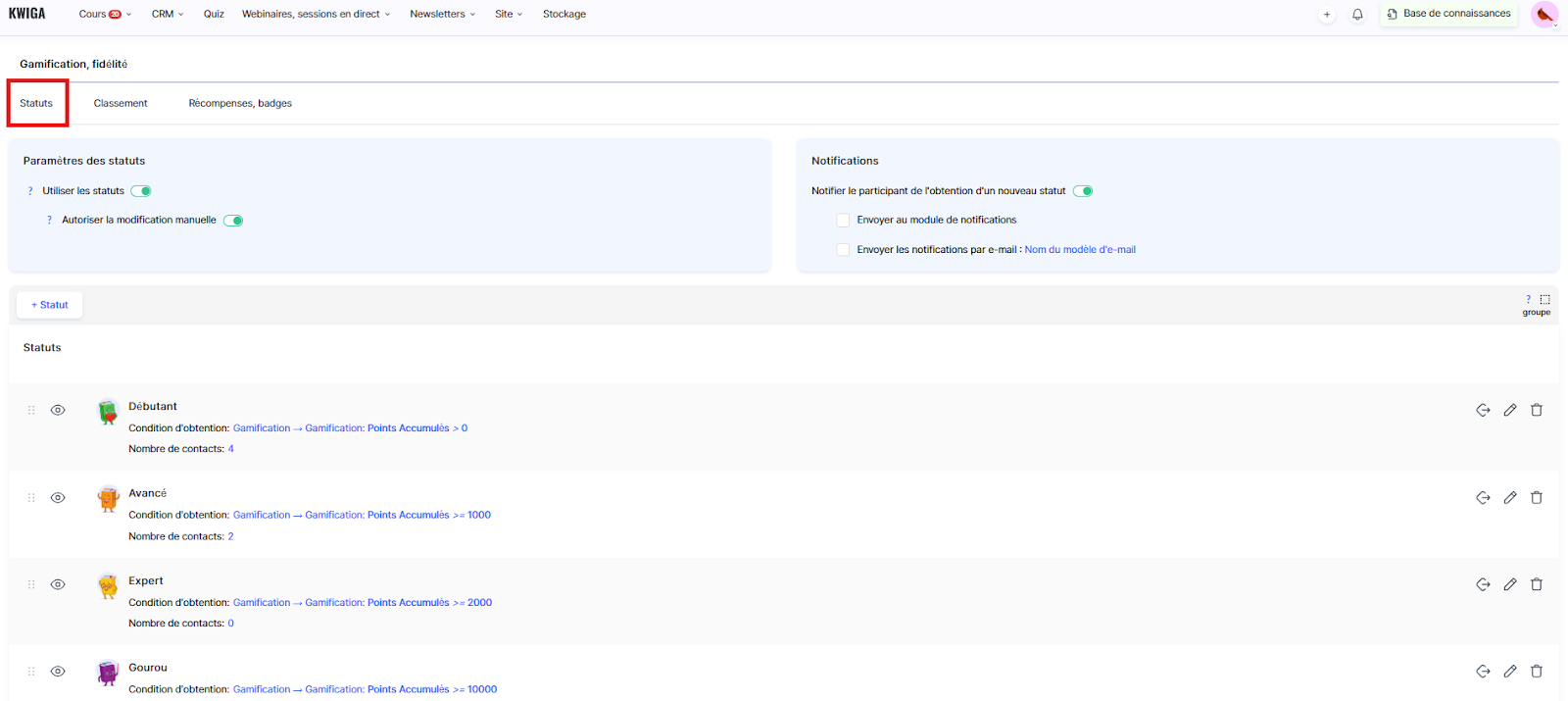The image size is (1568, 701).
Task: Disable the Utiliser les statuts toggle
Action: [x=141, y=191]
